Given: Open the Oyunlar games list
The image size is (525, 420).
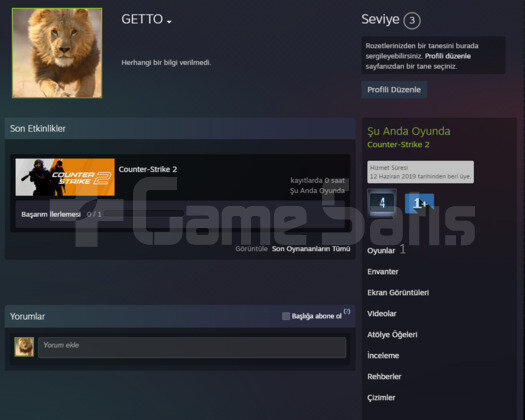Looking at the screenshot, I should coord(381,251).
